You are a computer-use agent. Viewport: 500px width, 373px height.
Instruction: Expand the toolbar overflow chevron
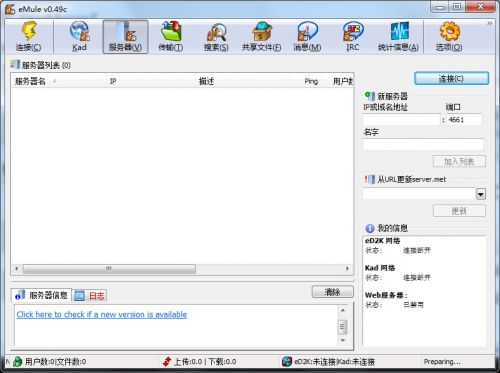coord(489,23)
